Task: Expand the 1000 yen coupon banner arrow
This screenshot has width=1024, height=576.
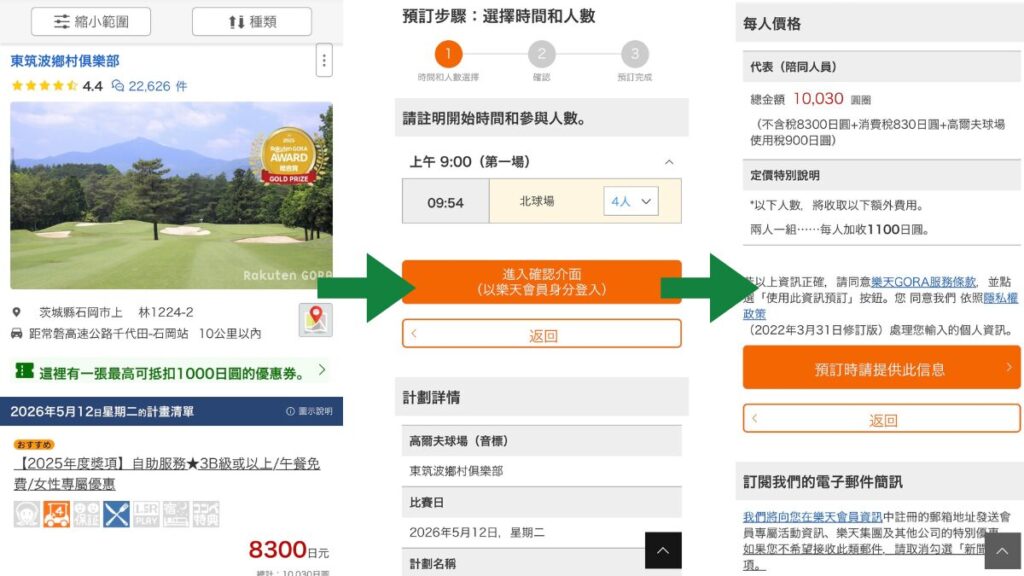Action: tap(322, 370)
